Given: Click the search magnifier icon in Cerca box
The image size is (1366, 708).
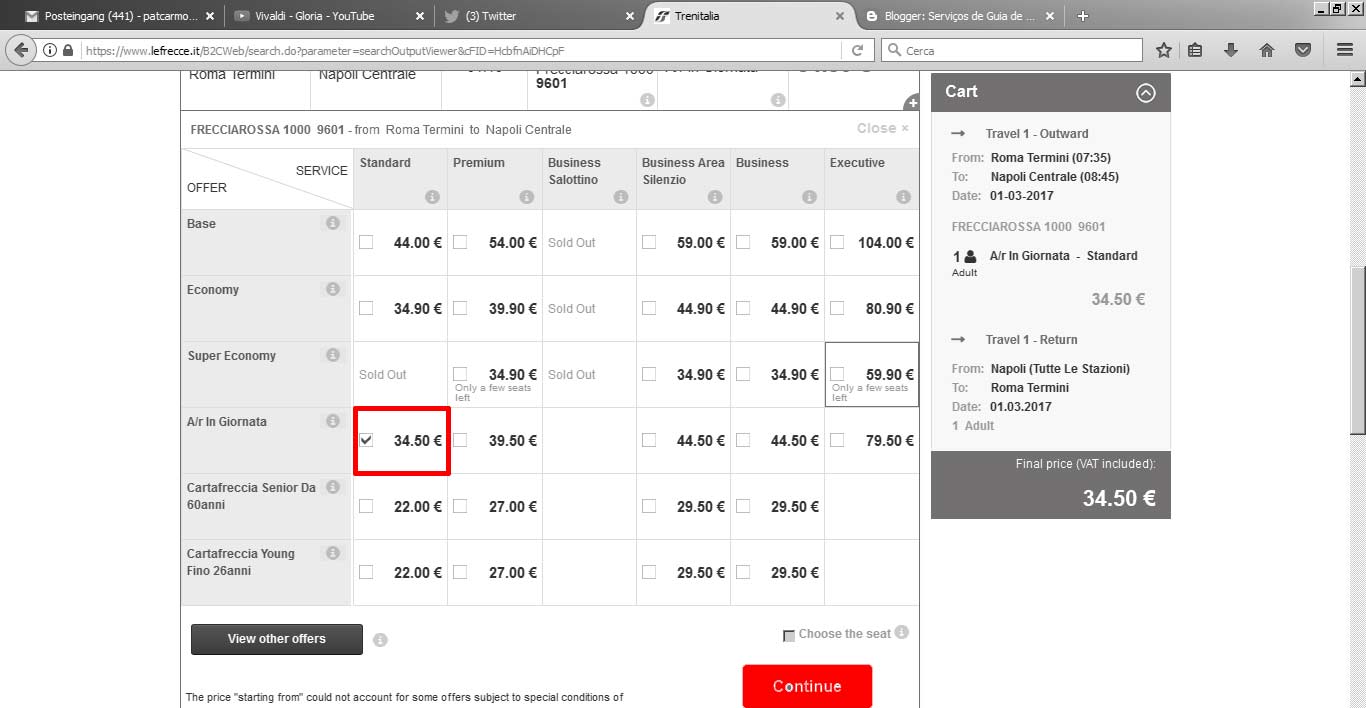Looking at the screenshot, I should coord(893,50).
